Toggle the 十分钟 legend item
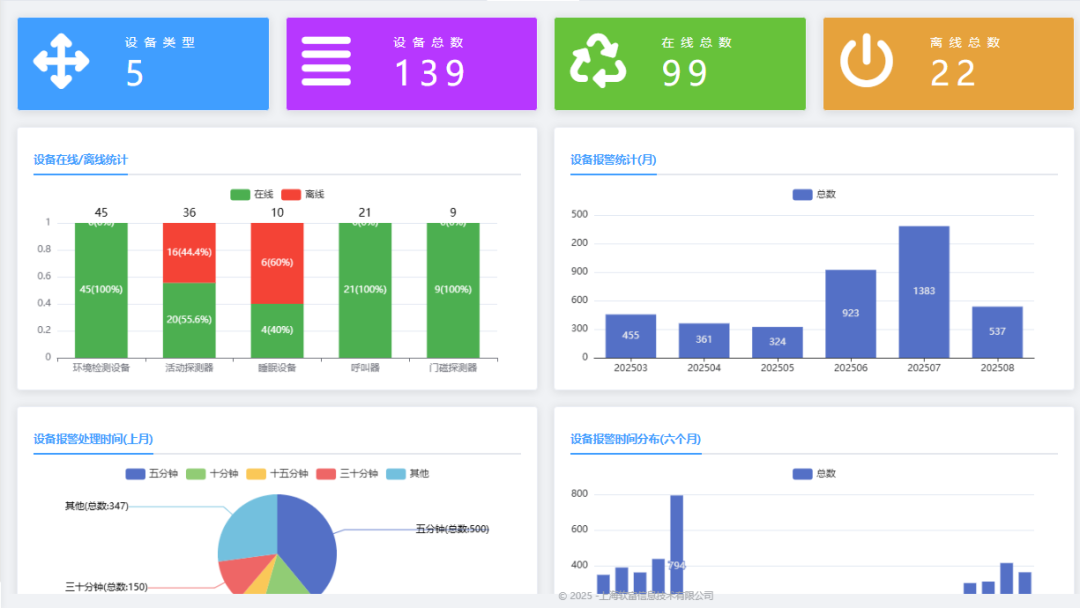Screen dimensions: 1080x608 (212, 474)
